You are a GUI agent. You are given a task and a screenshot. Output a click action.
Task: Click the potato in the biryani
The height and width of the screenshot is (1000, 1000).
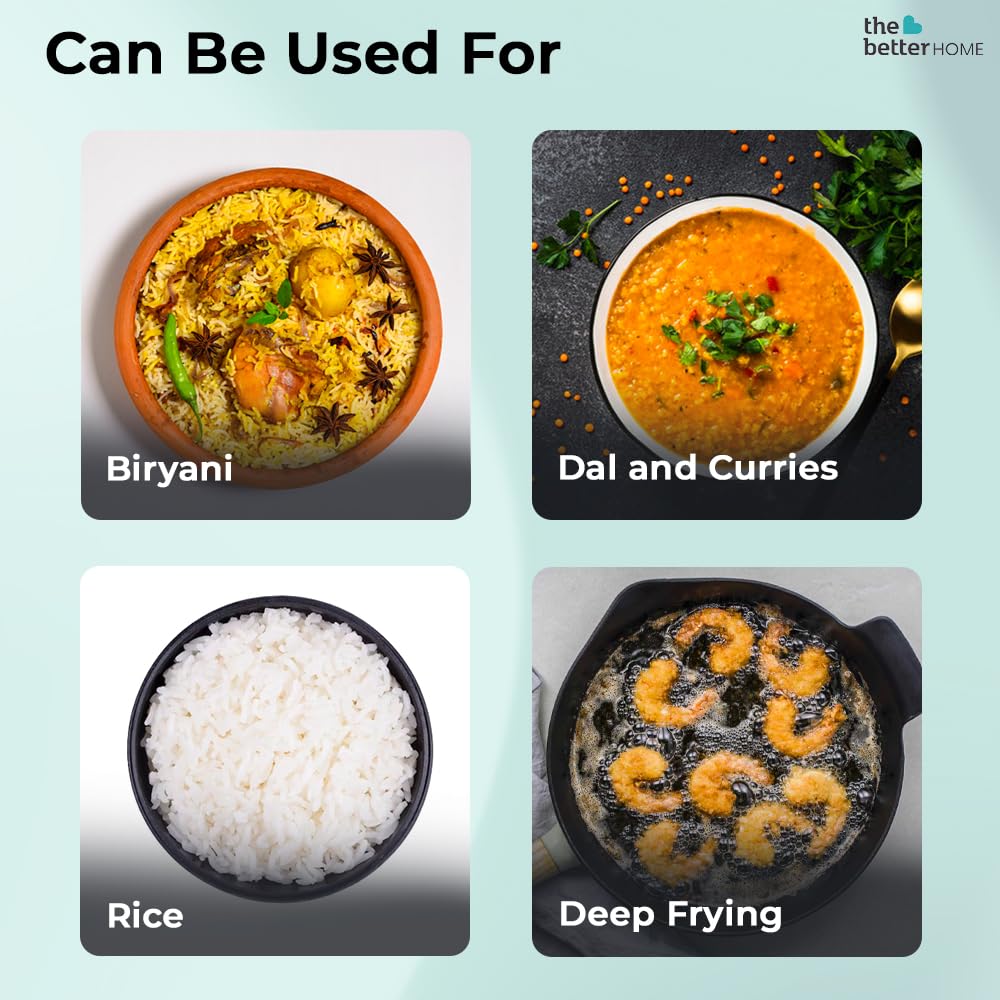(323, 281)
